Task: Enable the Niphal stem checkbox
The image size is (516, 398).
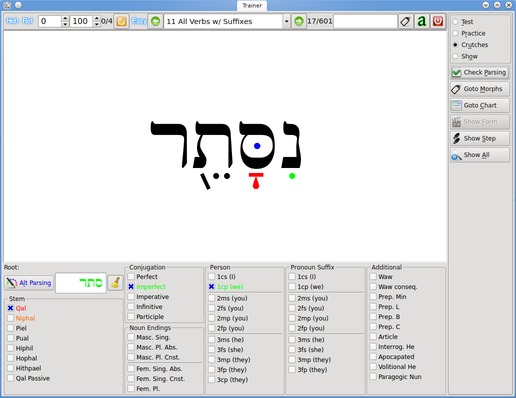Action: coord(11,318)
